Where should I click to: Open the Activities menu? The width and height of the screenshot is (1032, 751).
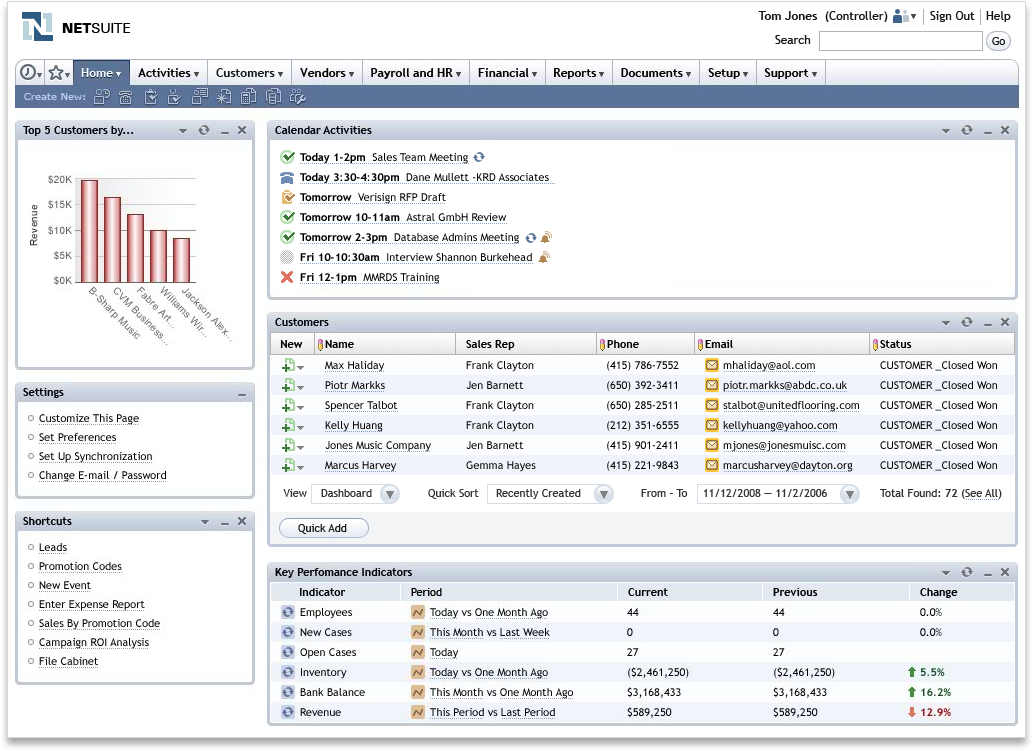[x=168, y=73]
